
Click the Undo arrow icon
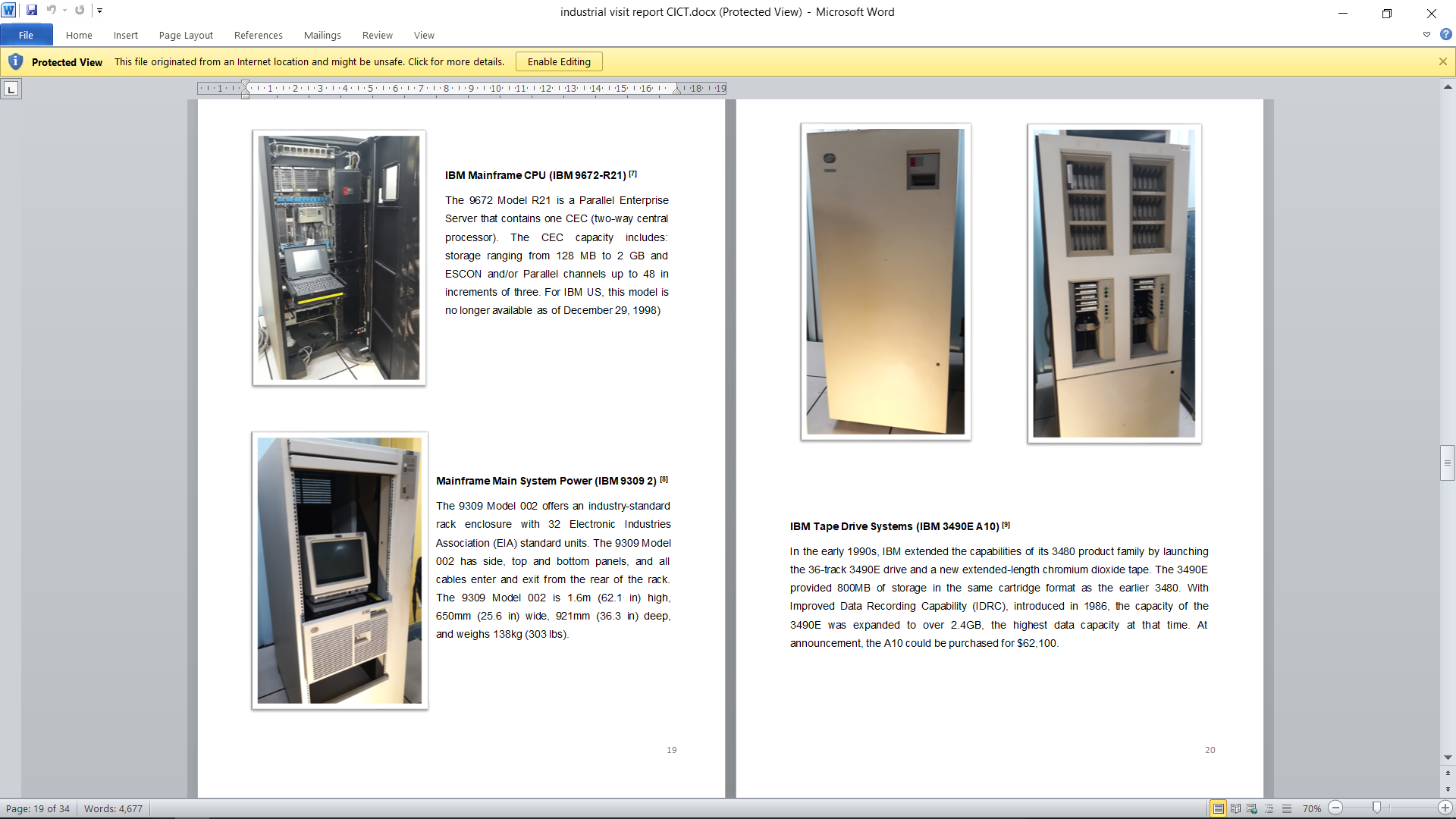coord(51,11)
